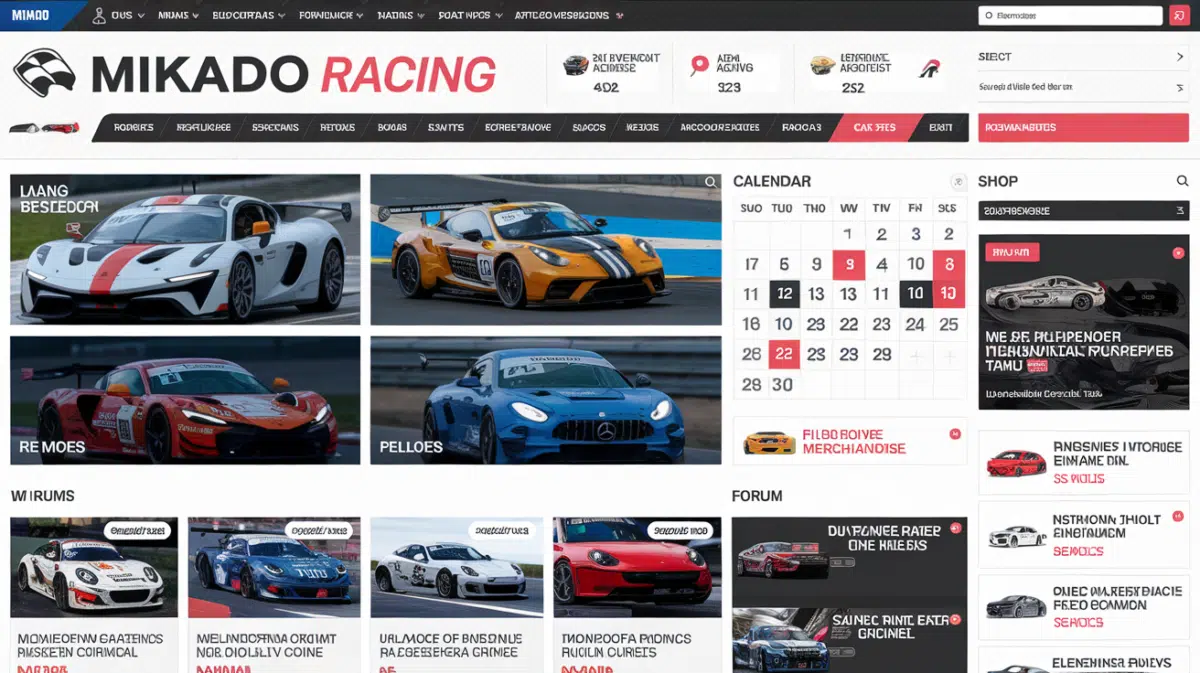Click the magnifier icon inside the top search field
This screenshot has height=673, width=1200.
(988, 16)
